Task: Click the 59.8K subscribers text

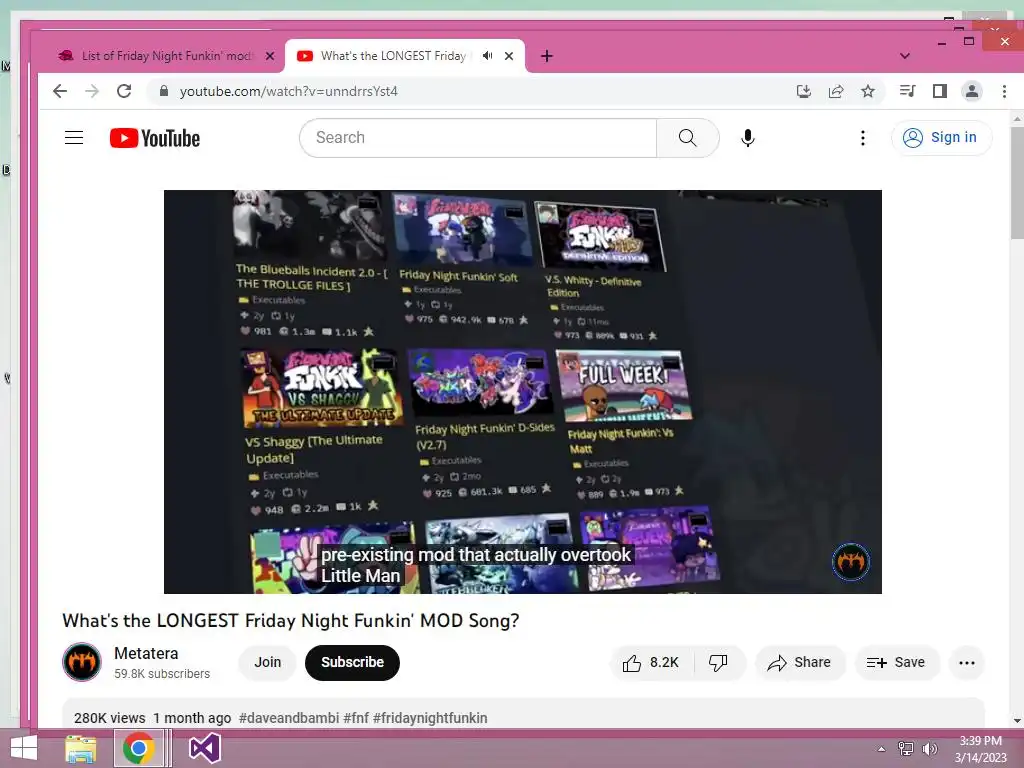Action: (162, 674)
